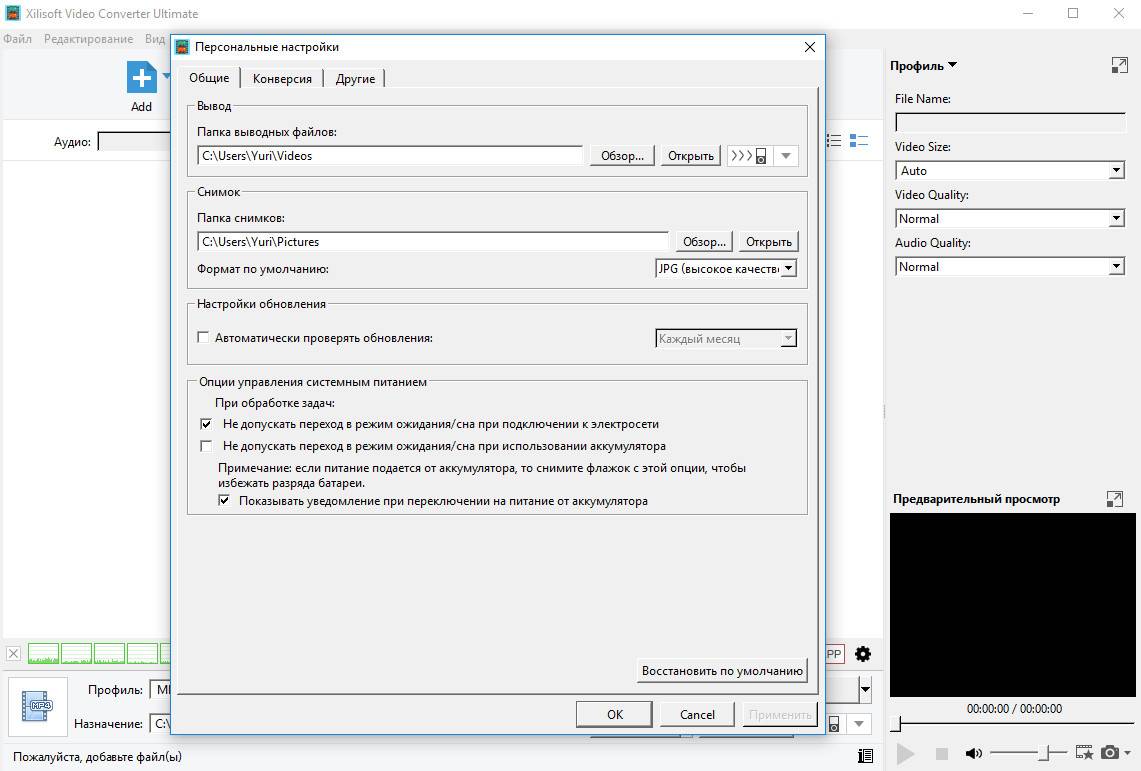Image resolution: width=1141 pixels, height=771 pixels.
Task: Switch to detailed blue view icon
Action: pos(859,140)
